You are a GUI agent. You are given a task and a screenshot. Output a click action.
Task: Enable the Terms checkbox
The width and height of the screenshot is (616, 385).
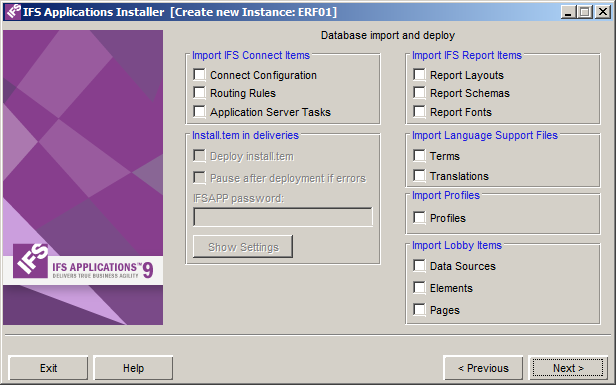point(420,156)
